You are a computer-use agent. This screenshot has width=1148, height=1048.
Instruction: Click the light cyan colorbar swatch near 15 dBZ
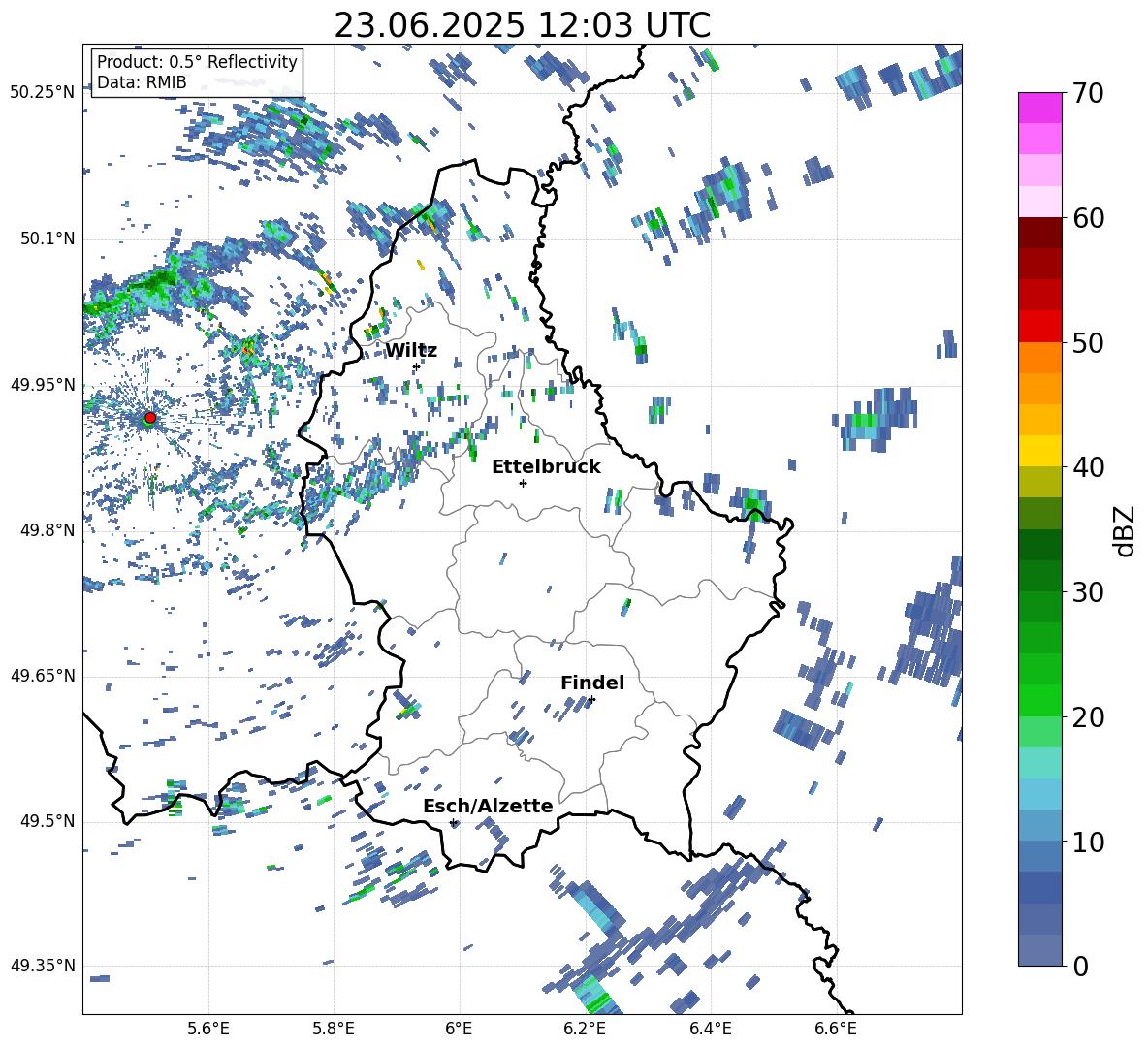[1039, 763]
